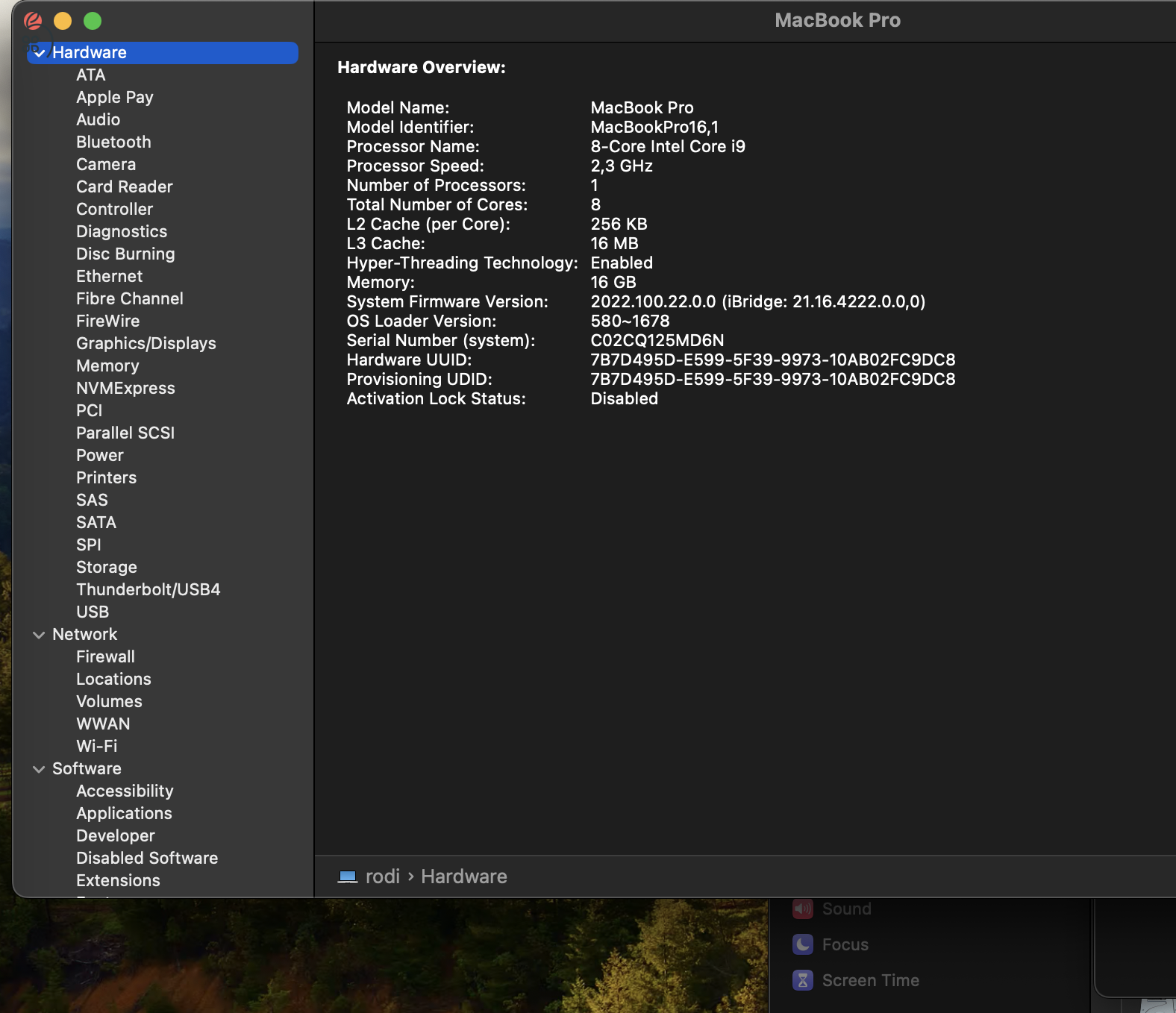Open NVMExpress information
1176x1013 pixels.
click(125, 388)
